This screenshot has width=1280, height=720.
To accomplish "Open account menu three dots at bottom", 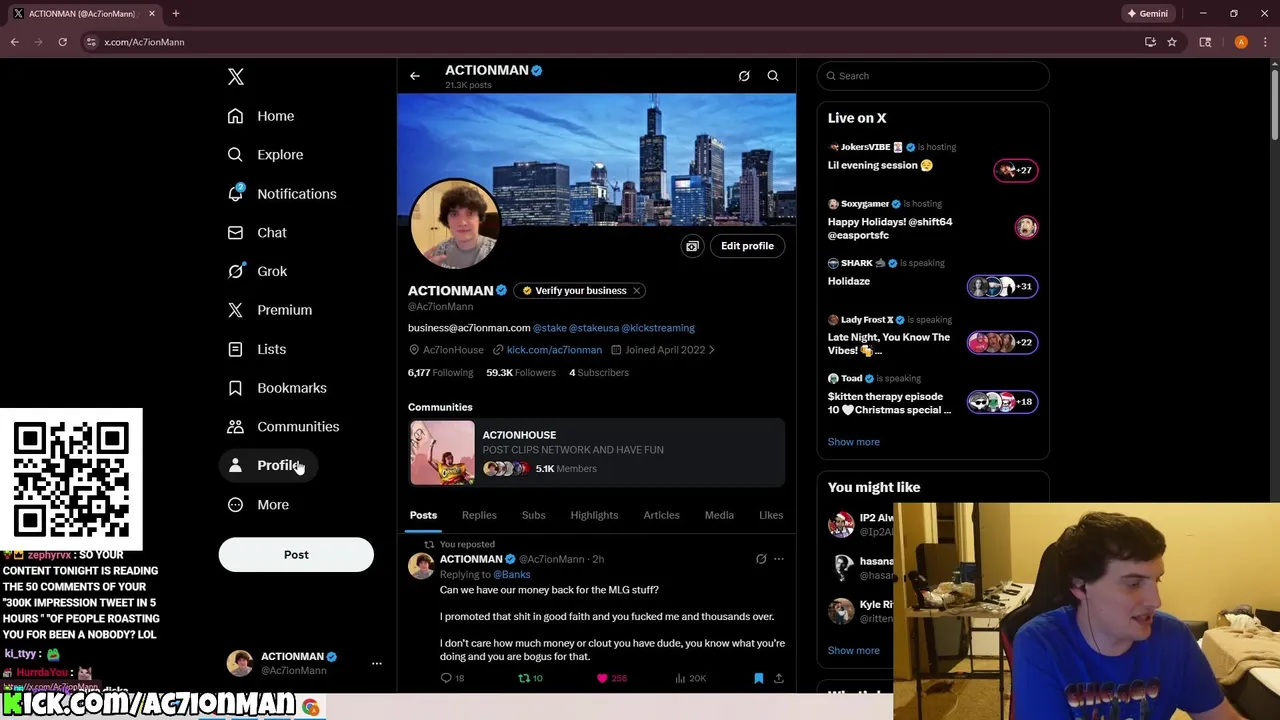I will point(377,663).
